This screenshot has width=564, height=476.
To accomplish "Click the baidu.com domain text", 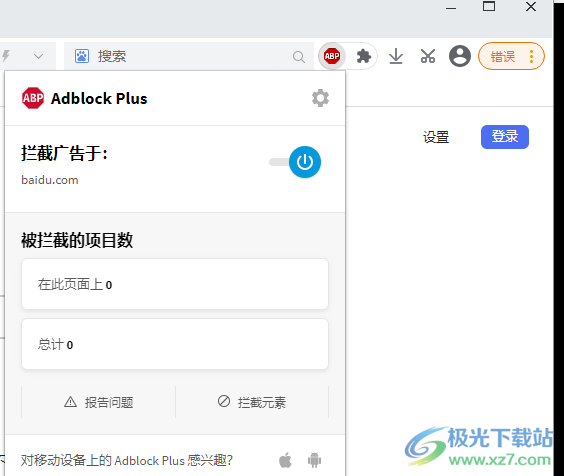I will [50, 180].
